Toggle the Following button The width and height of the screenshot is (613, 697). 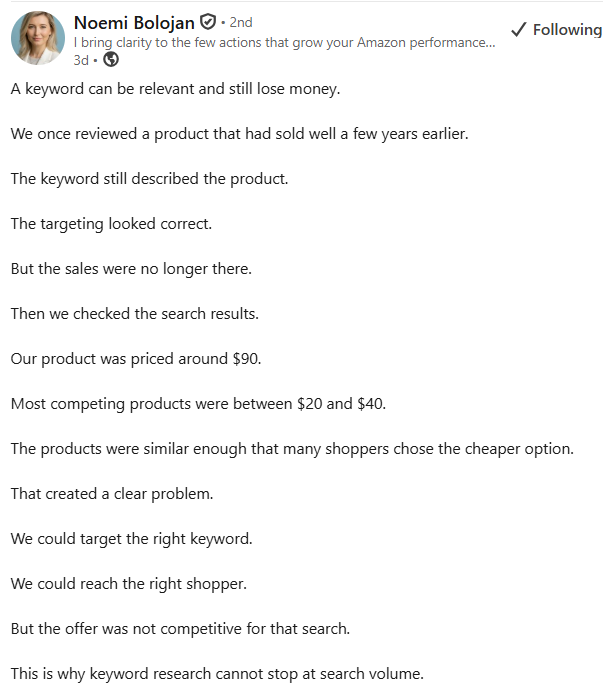click(557, 30)
